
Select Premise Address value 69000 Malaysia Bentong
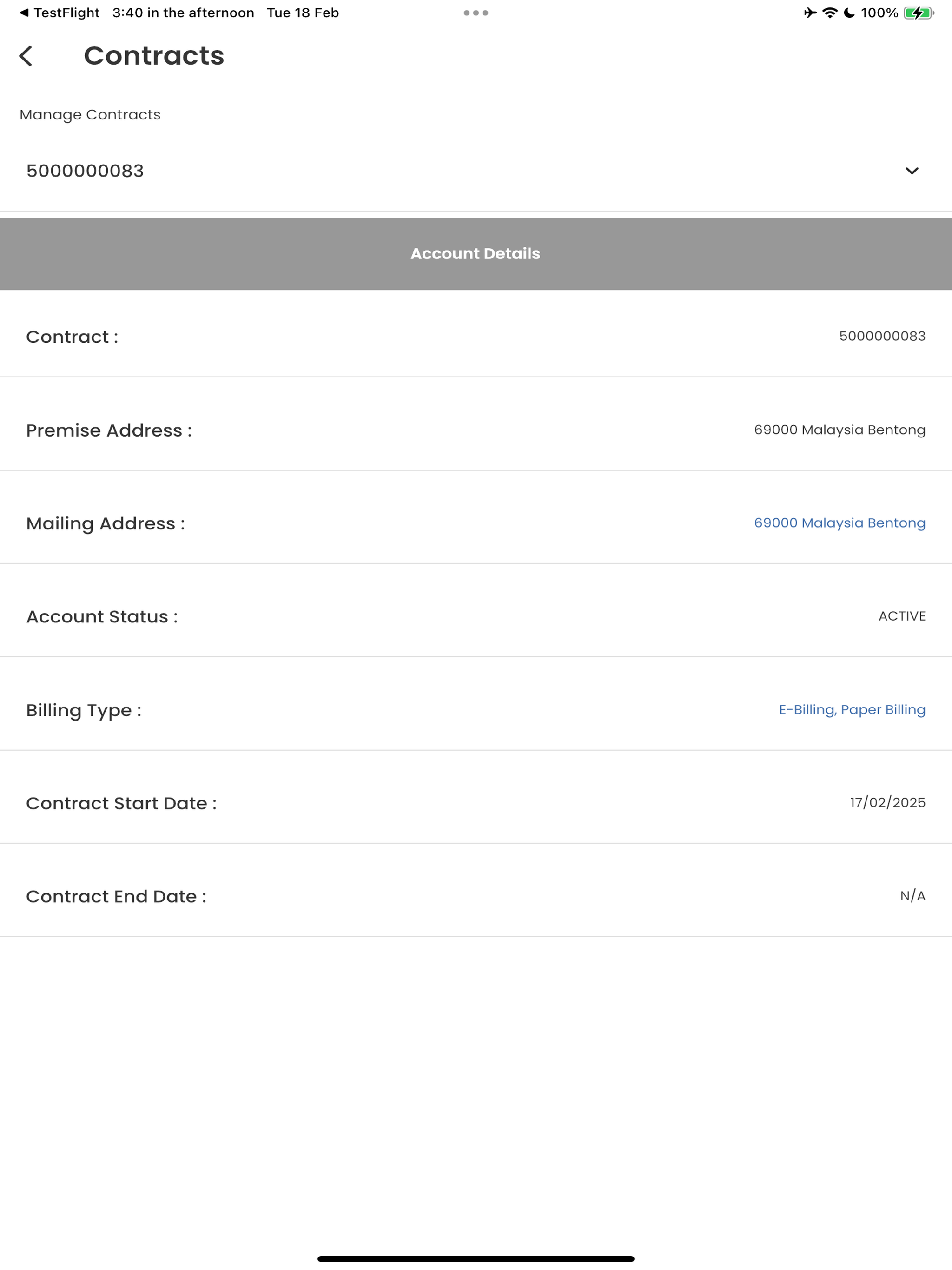(840, 430)
